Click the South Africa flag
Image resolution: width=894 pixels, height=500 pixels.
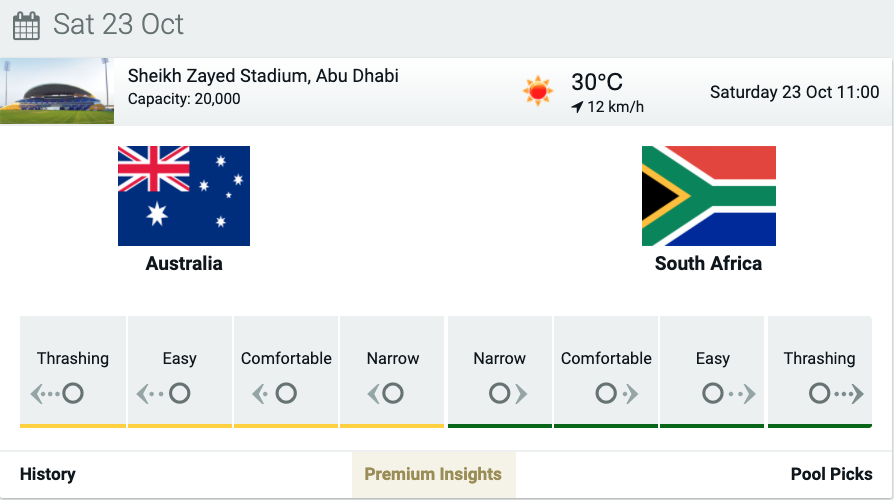coord(709,196)
